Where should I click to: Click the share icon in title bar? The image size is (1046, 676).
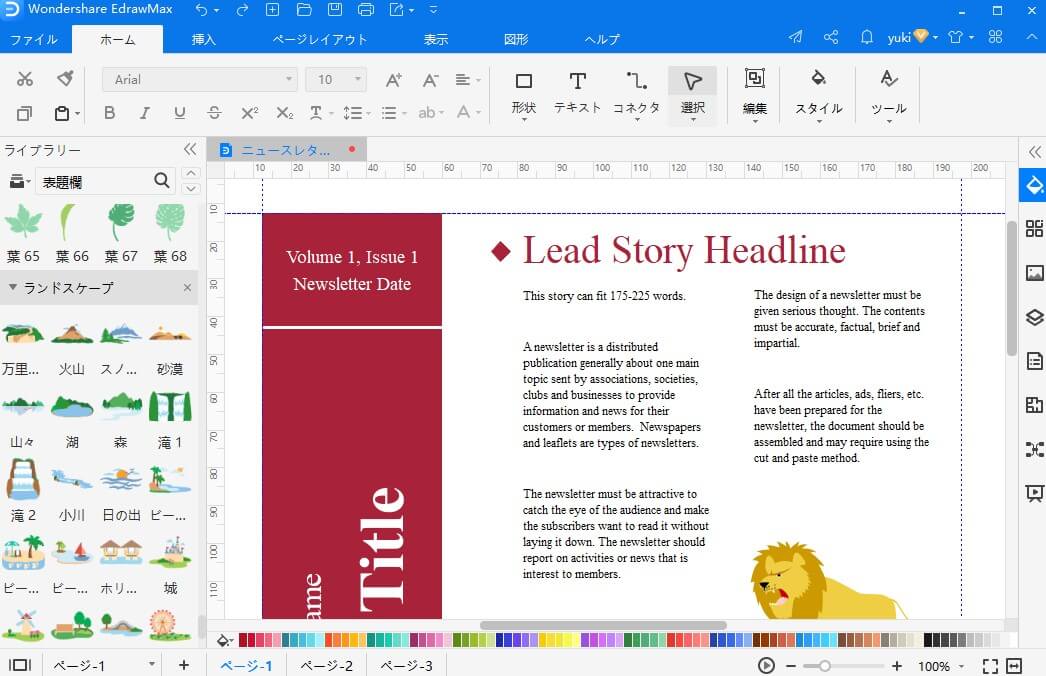click(x=831, y=38)
